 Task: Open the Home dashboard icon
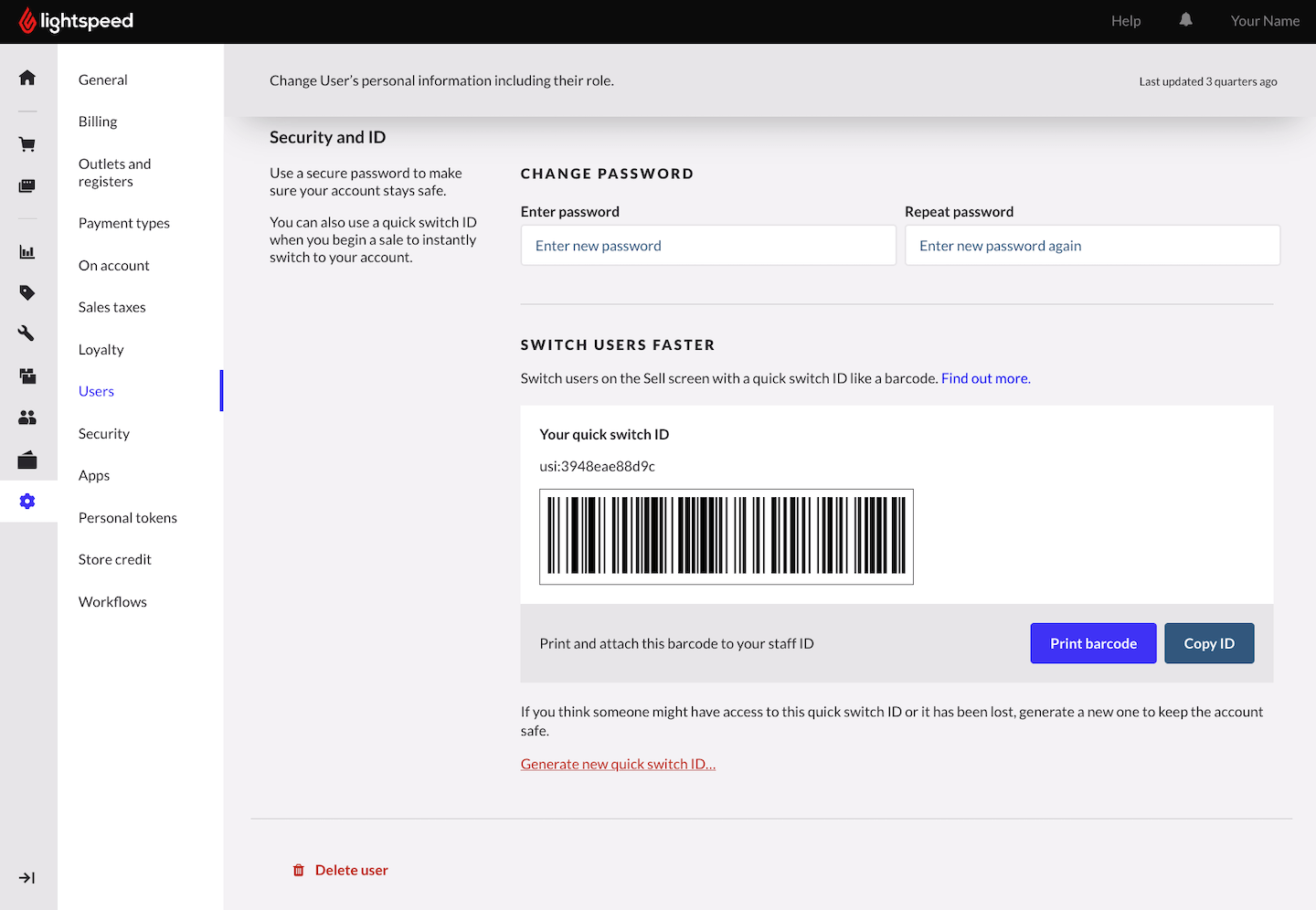pos(27,78)
